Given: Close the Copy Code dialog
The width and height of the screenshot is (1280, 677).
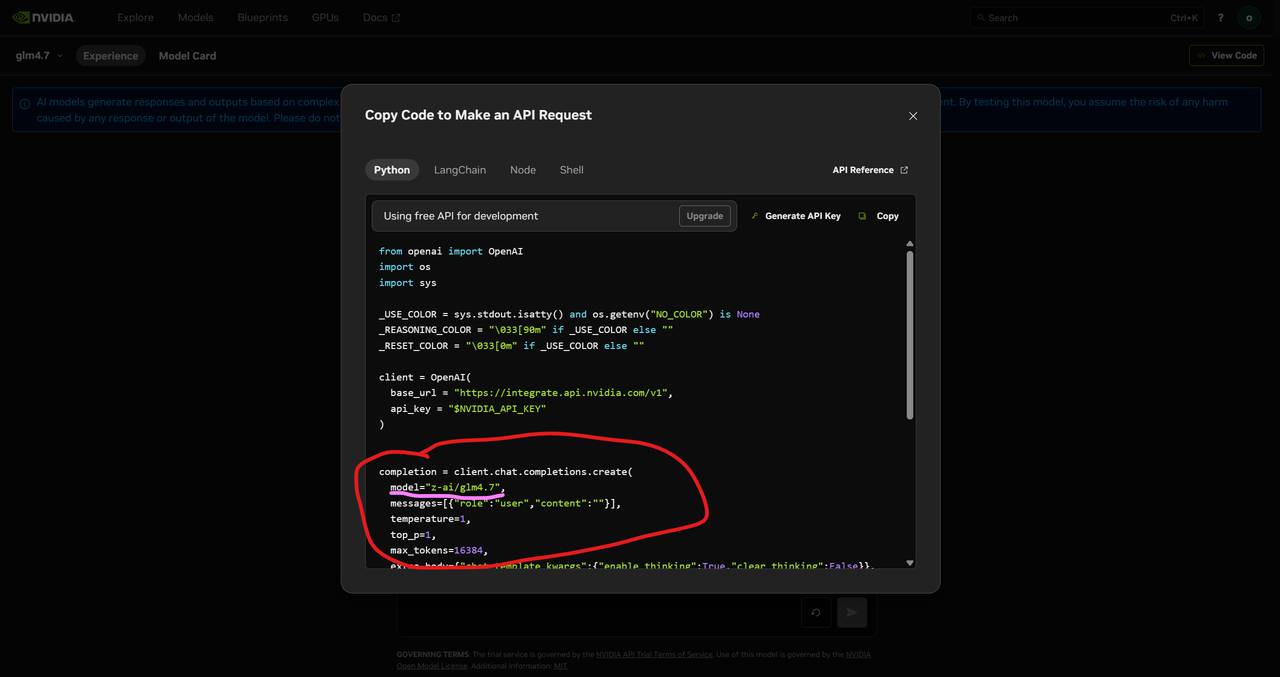Looking at the screenshot, I should pyautogui.click(x=913, y=116).
